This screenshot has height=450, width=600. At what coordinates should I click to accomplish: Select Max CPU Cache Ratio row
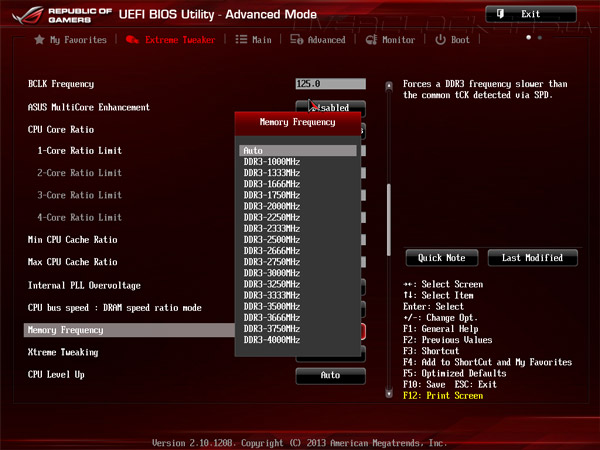pyautogui.click(x=73, y=262)
